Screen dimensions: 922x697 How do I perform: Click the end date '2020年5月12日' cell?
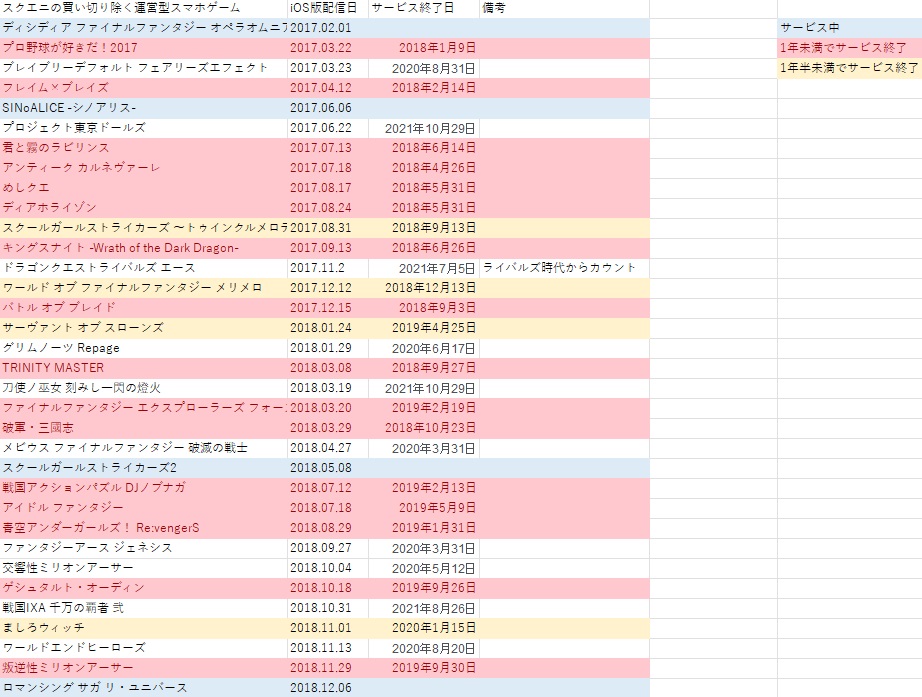(x=424, y=568)
